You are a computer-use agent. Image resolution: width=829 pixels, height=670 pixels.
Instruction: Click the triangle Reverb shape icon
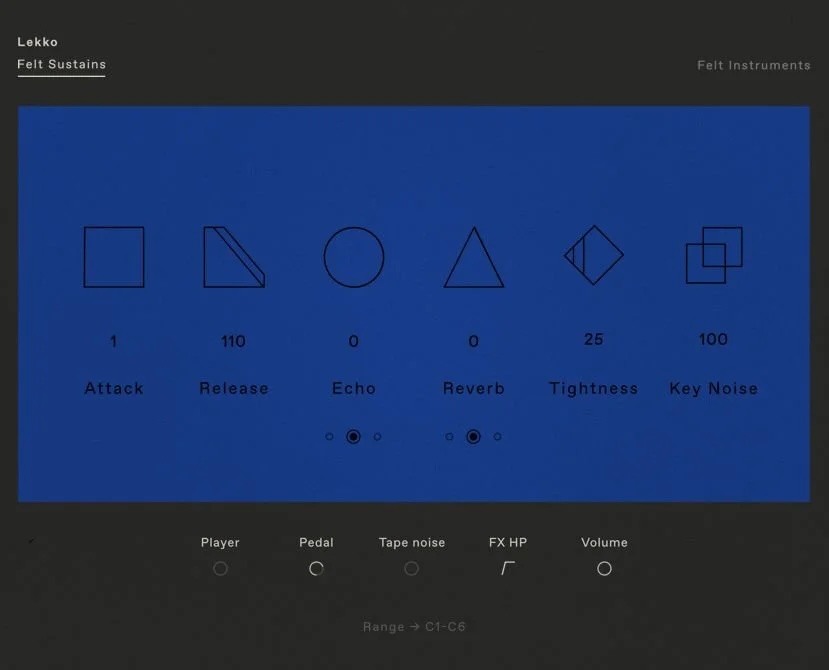click(474, 258)
